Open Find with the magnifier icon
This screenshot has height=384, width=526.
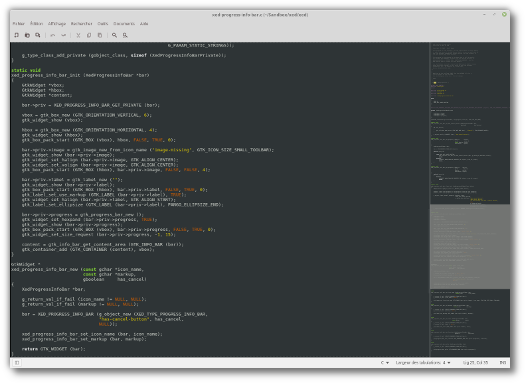(x=114, y=35)
